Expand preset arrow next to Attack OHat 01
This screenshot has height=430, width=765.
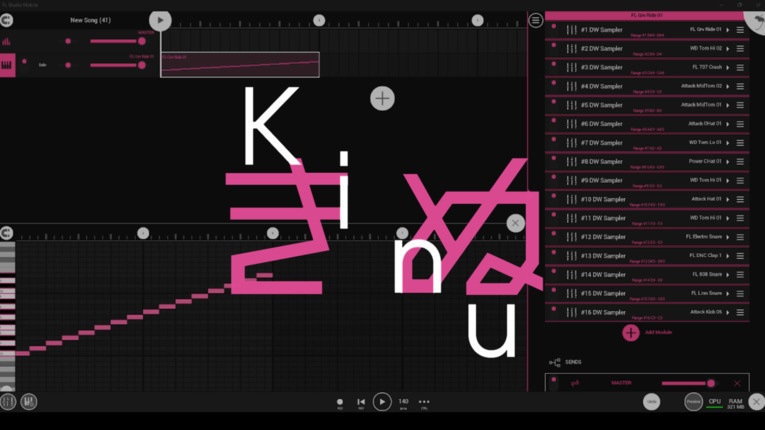pos(727,124)
